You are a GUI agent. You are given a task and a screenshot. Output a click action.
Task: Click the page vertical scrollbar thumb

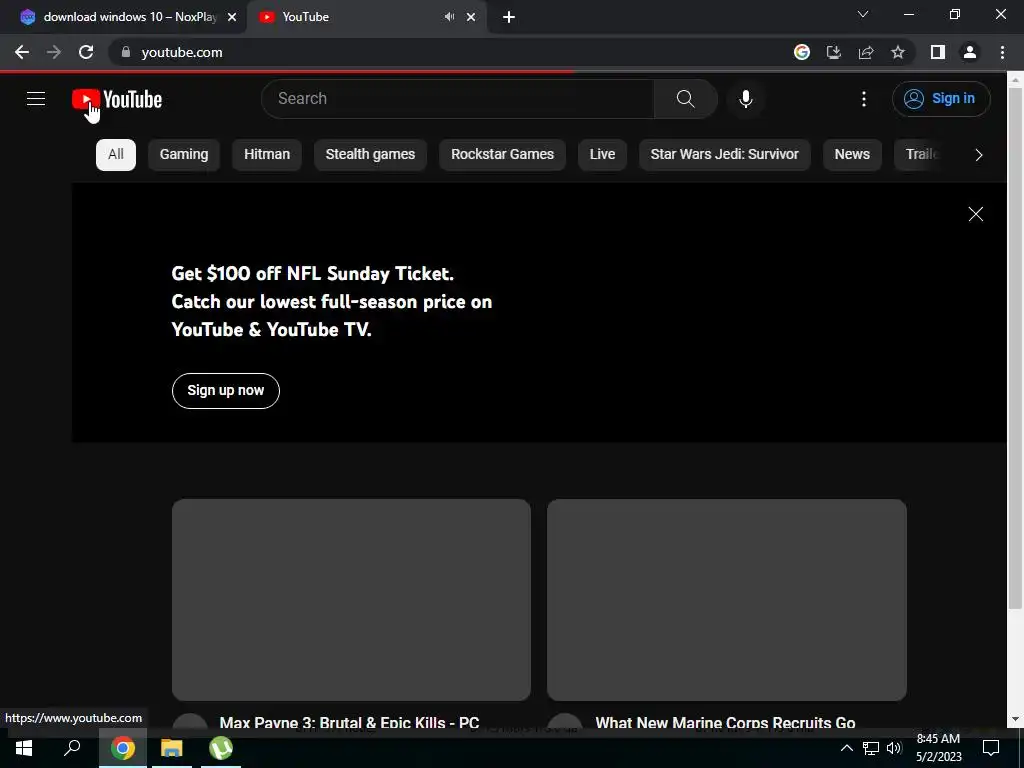coord(1015,348)
